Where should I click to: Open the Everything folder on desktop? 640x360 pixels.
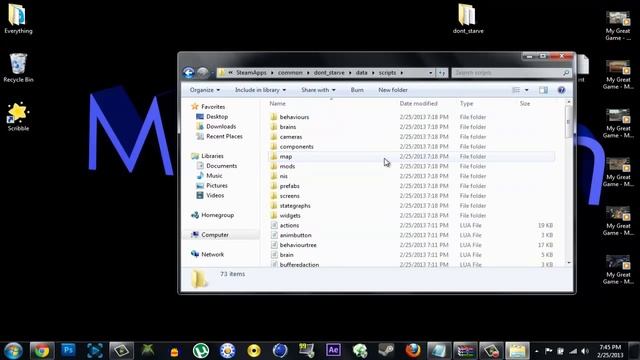click(x=18, y=19)
